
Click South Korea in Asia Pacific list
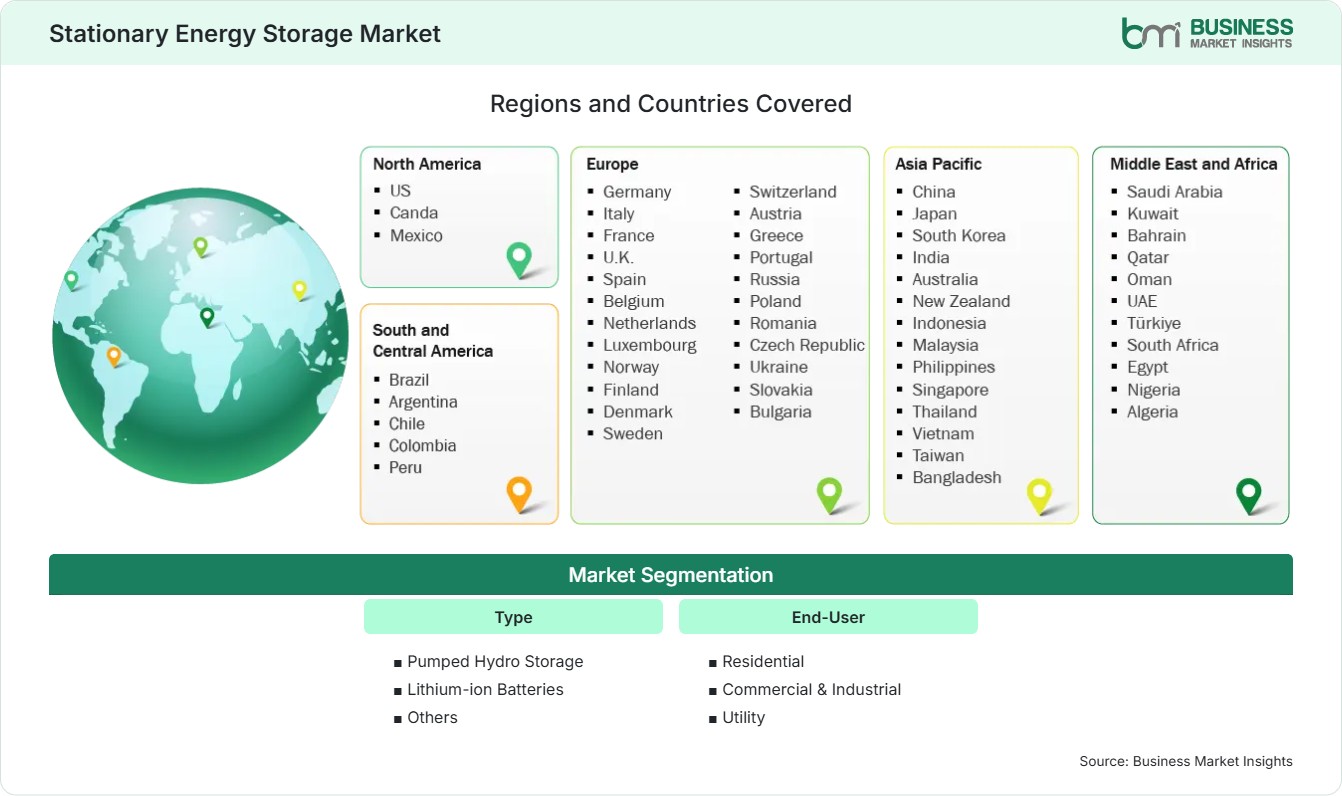pos(959,235)
